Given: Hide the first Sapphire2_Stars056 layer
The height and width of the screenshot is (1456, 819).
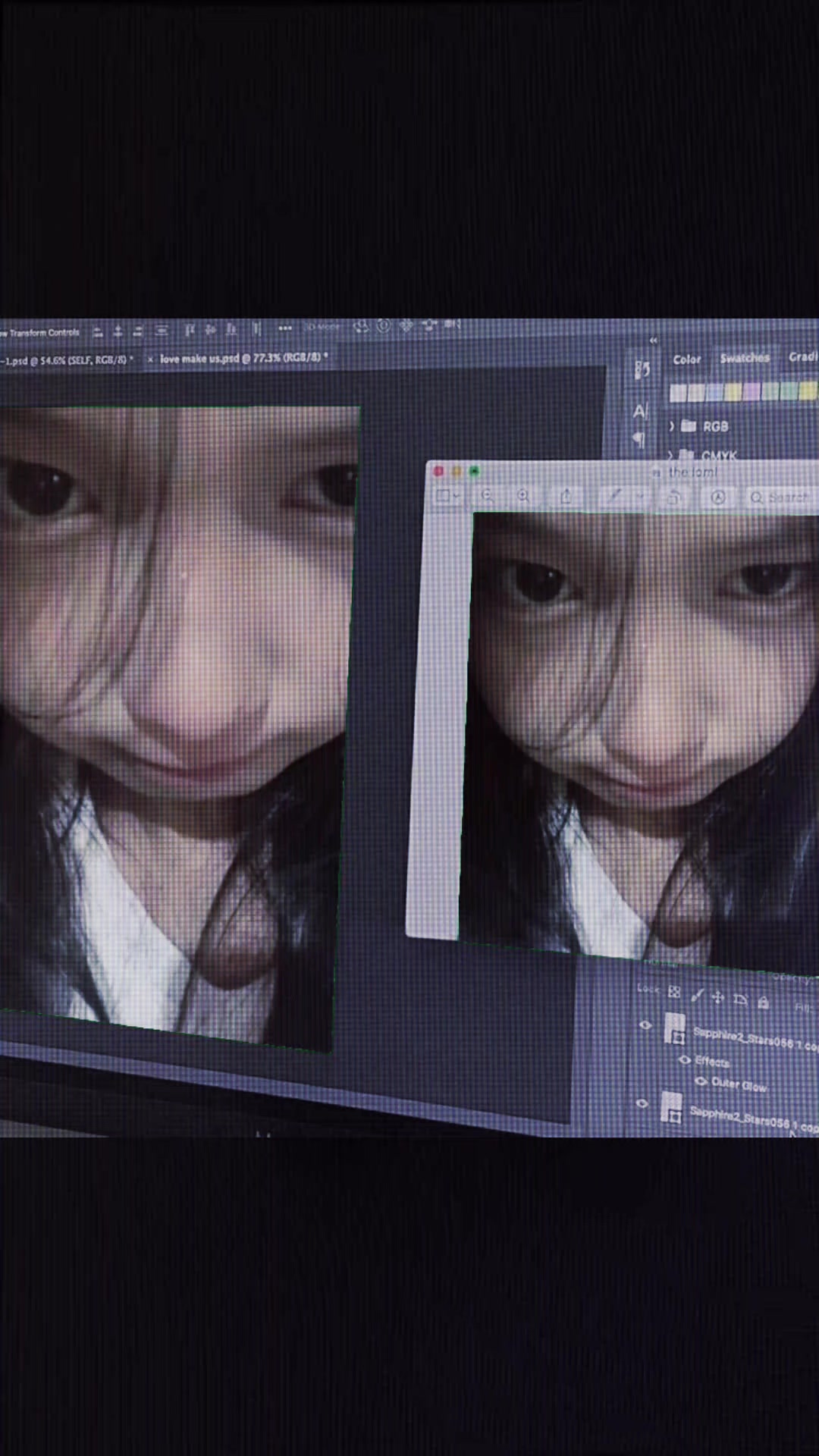Looking at the screenshot, I should click(x=645, y=1025).
